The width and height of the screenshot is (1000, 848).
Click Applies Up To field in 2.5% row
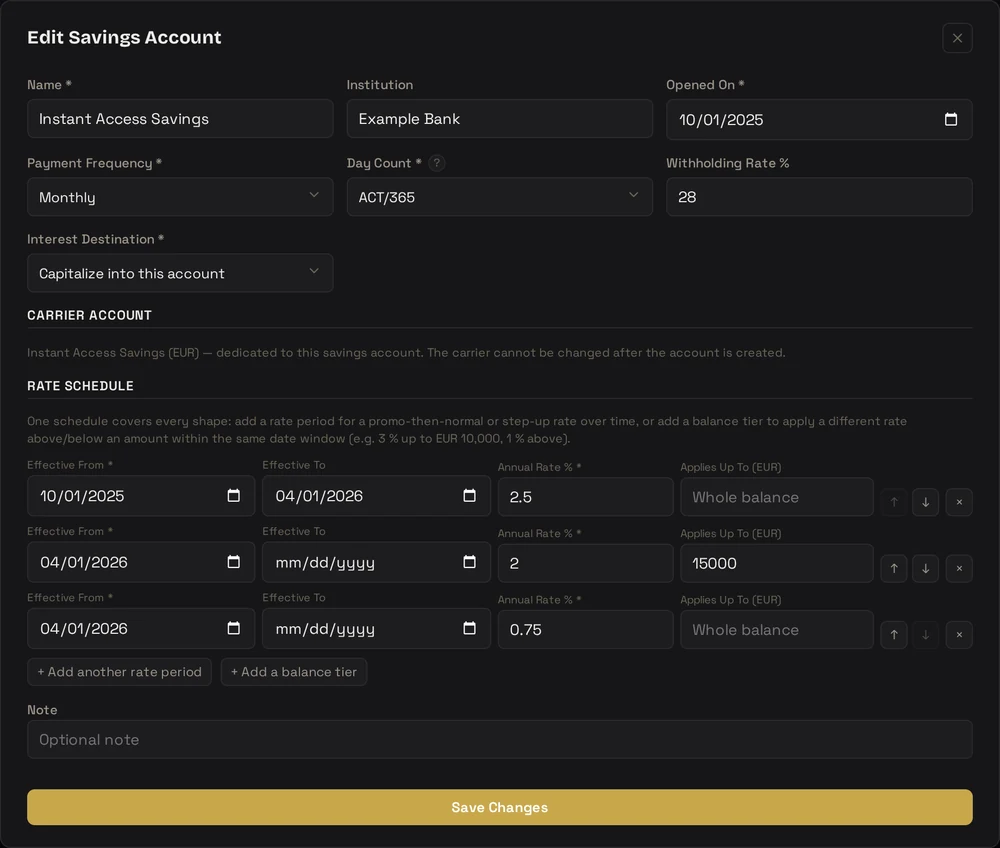coord(776,497)
